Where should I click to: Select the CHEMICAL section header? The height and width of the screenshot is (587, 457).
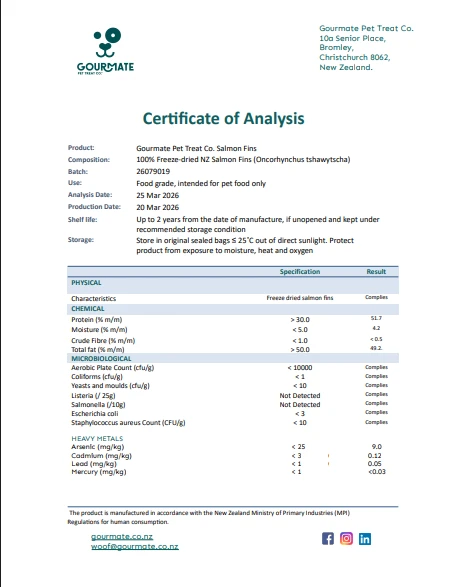[x=88, y=309]
